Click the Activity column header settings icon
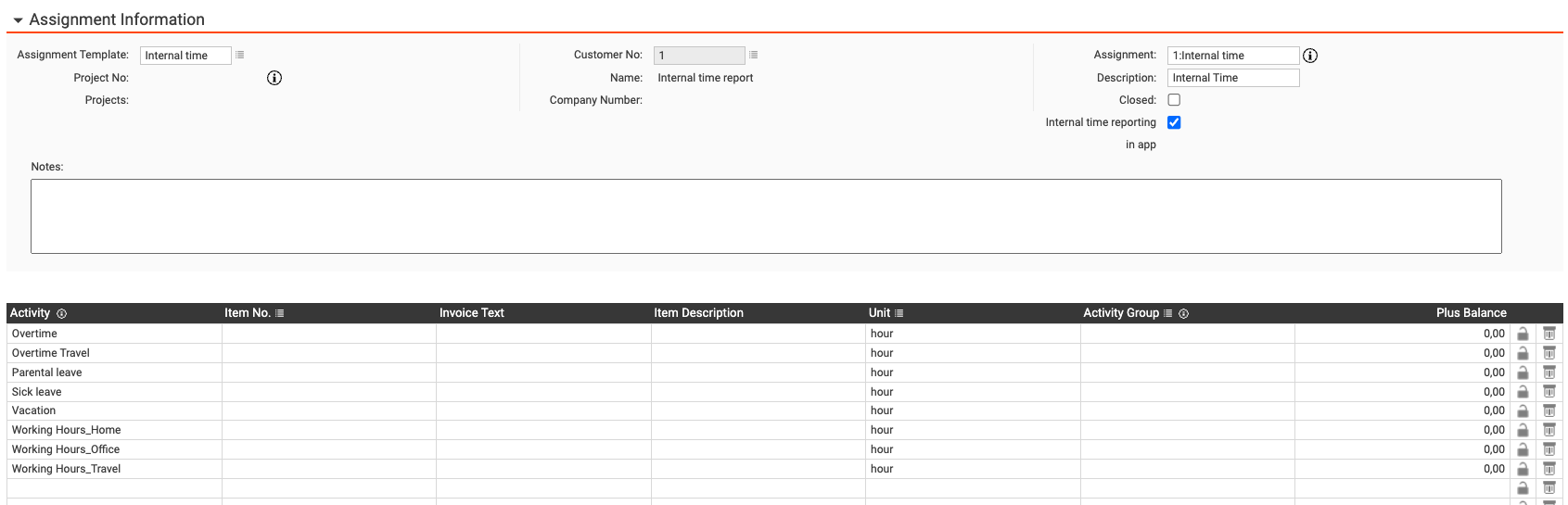 click(x=62, y=314)
